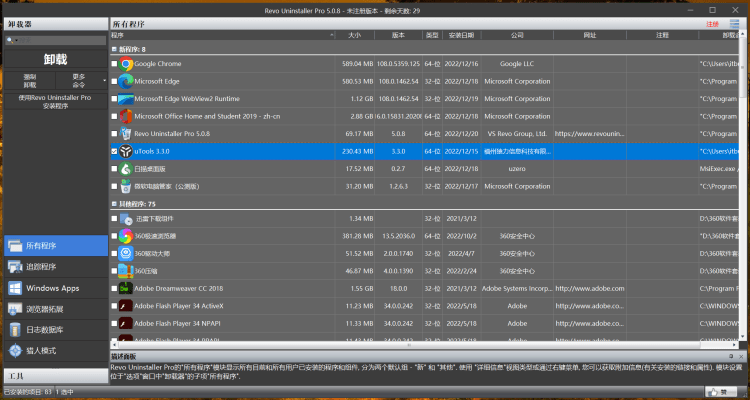Click the 猎人模式 crosshair icon

point(15,351)
